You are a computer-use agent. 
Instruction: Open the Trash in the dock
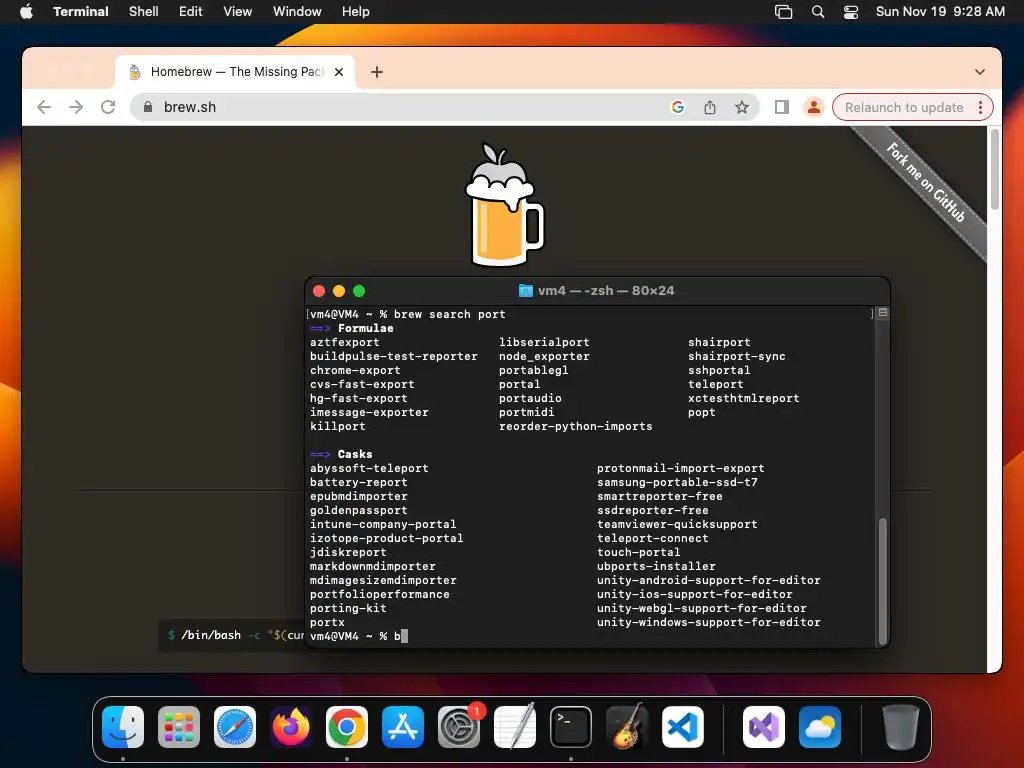tap(901, 727)
